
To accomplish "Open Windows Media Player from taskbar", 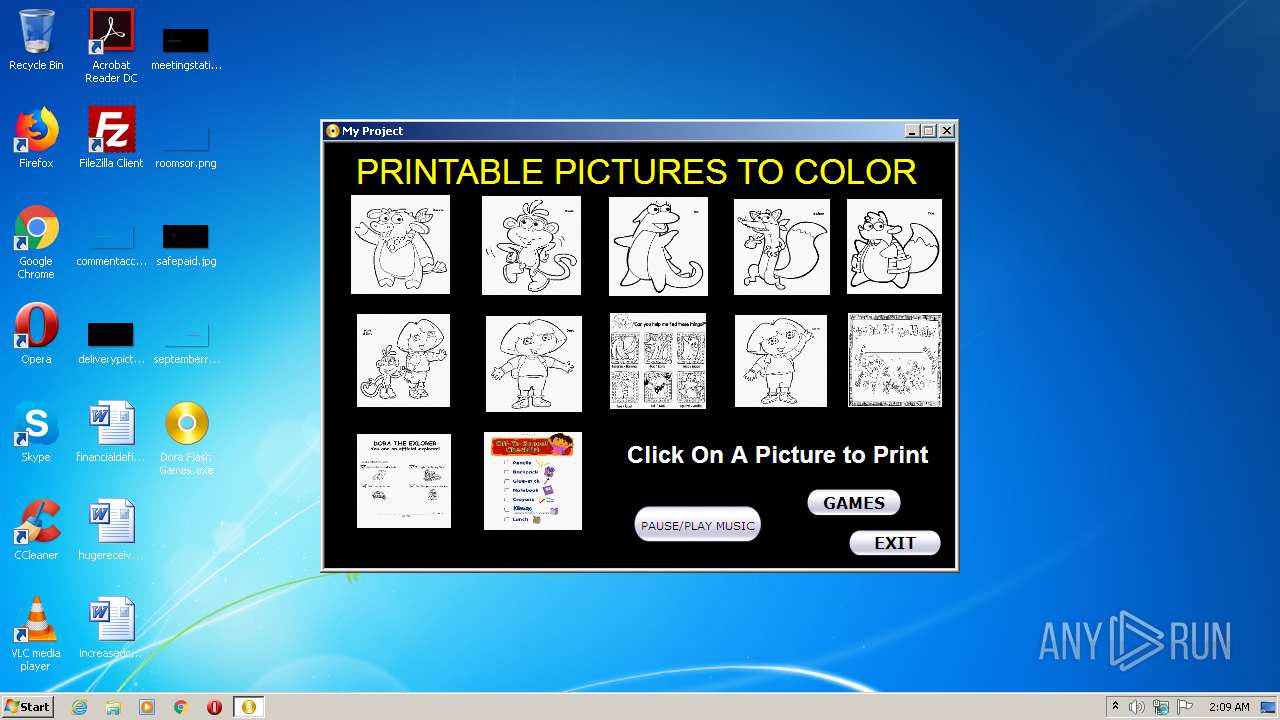I will (x=147, y=706).
